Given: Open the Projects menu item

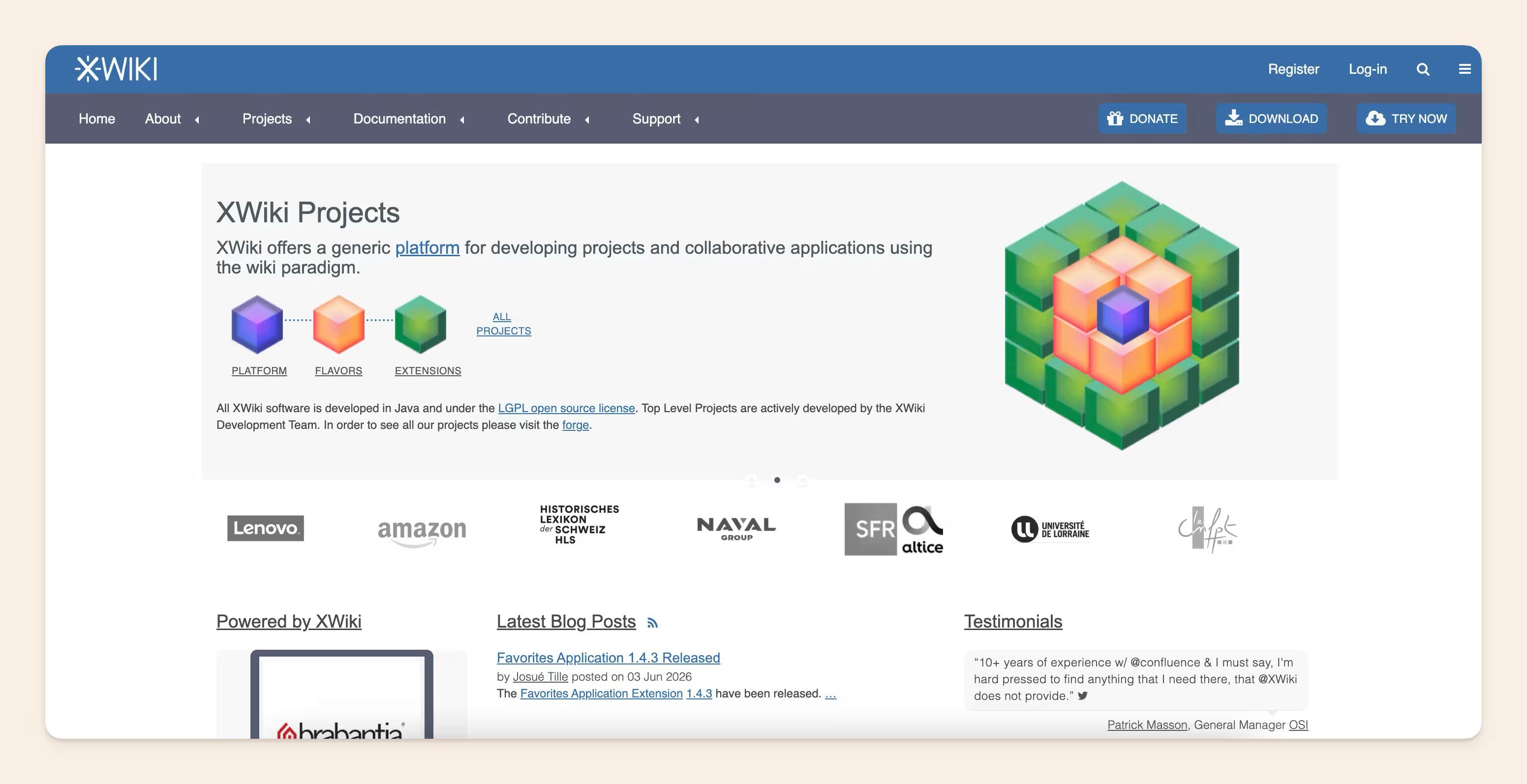Looking at the screenshot, I should point(267,119).
